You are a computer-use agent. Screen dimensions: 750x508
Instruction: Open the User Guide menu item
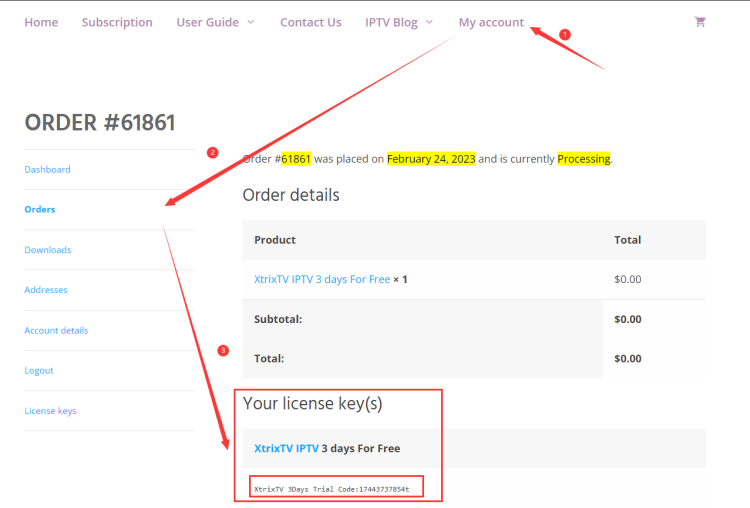[x=208, y=22]
